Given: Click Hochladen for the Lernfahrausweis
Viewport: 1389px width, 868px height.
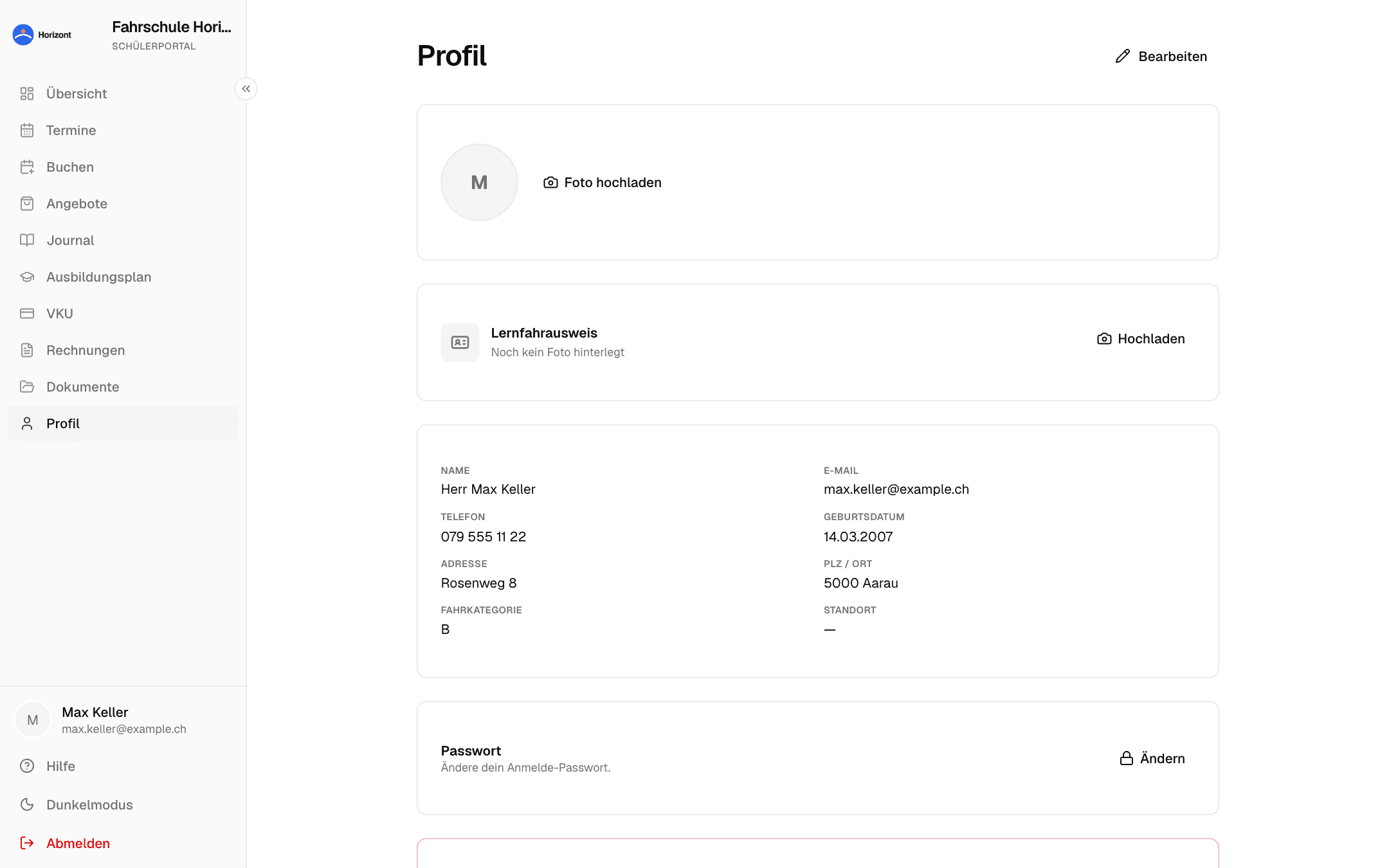Looking at the screenshot, I should click(1141, 339).
